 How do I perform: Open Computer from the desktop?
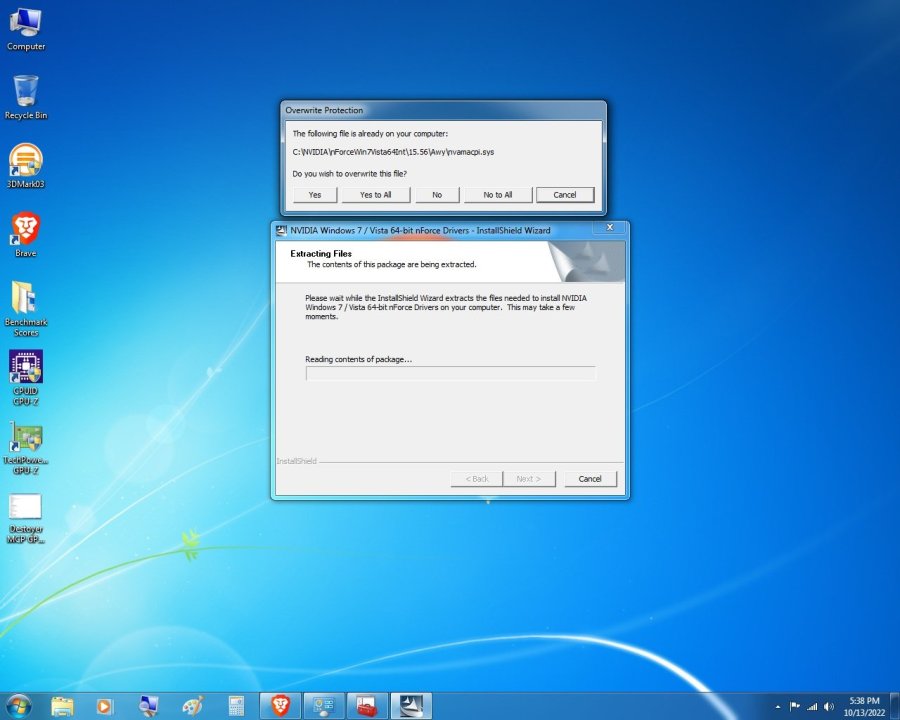tap(25, 22)
